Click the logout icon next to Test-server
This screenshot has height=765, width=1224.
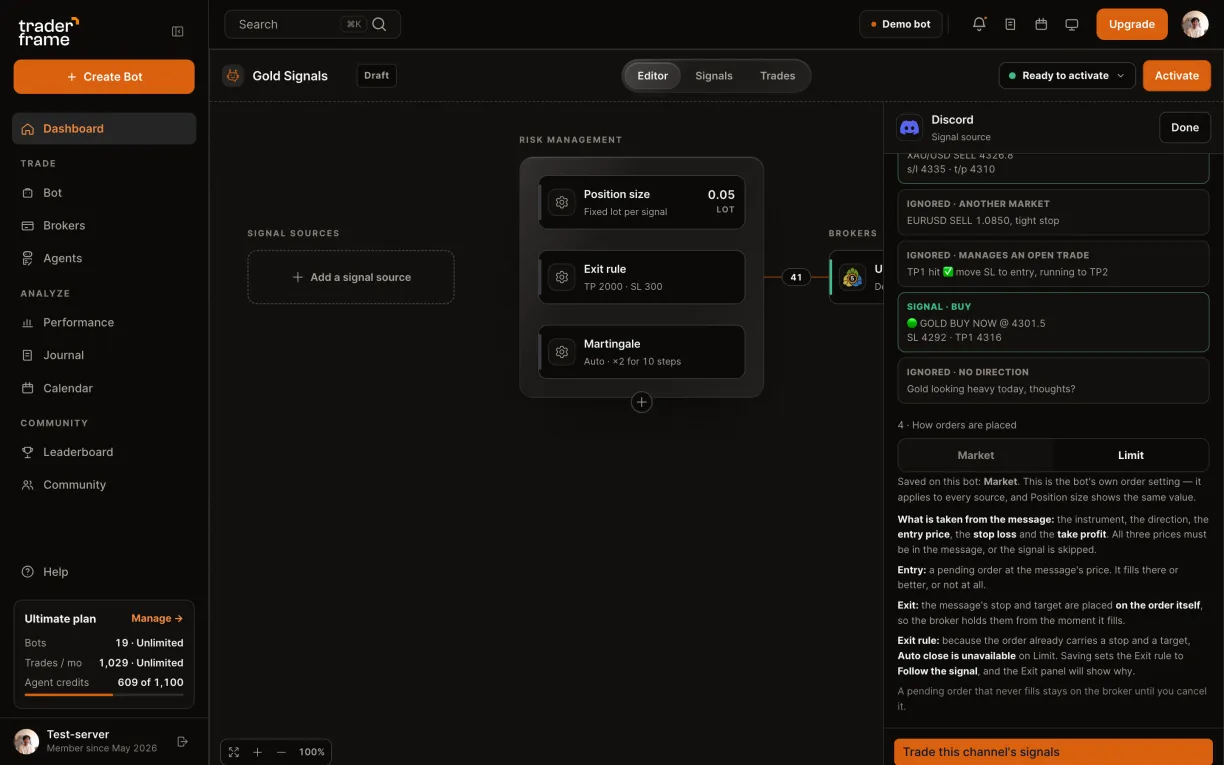click(182, 741)
